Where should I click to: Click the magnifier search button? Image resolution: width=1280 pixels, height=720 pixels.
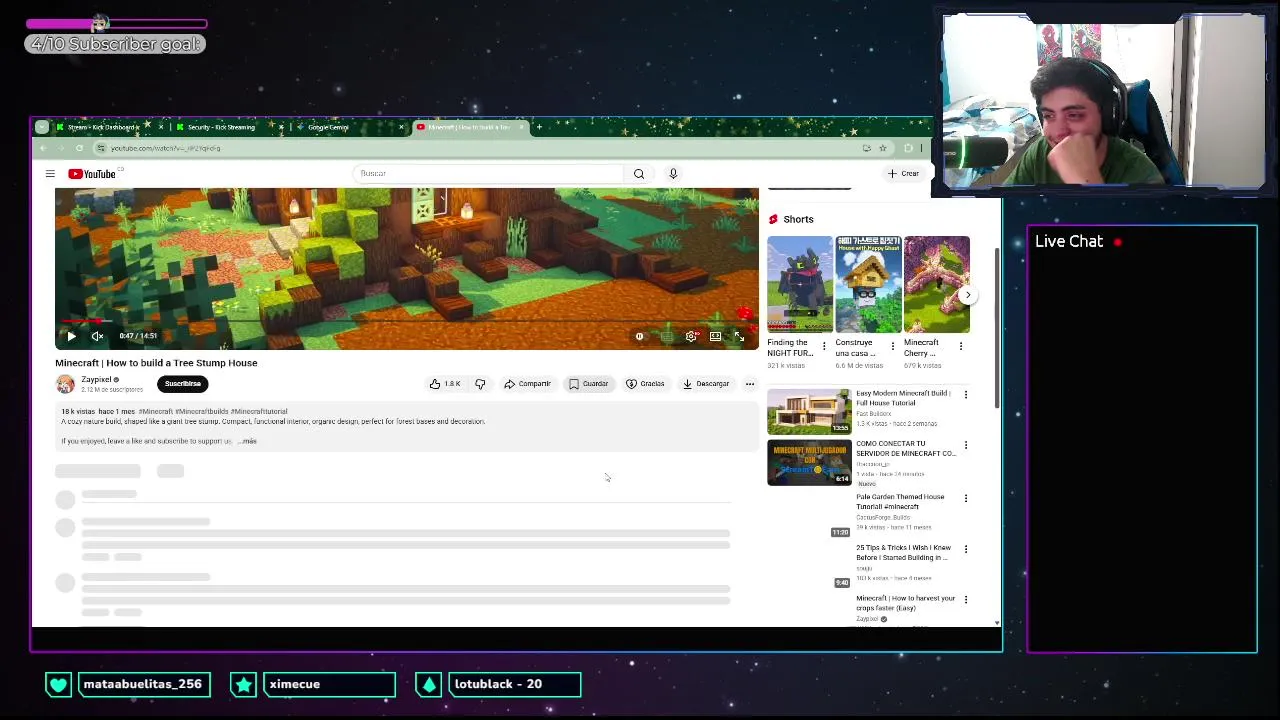tap(639, 174)
